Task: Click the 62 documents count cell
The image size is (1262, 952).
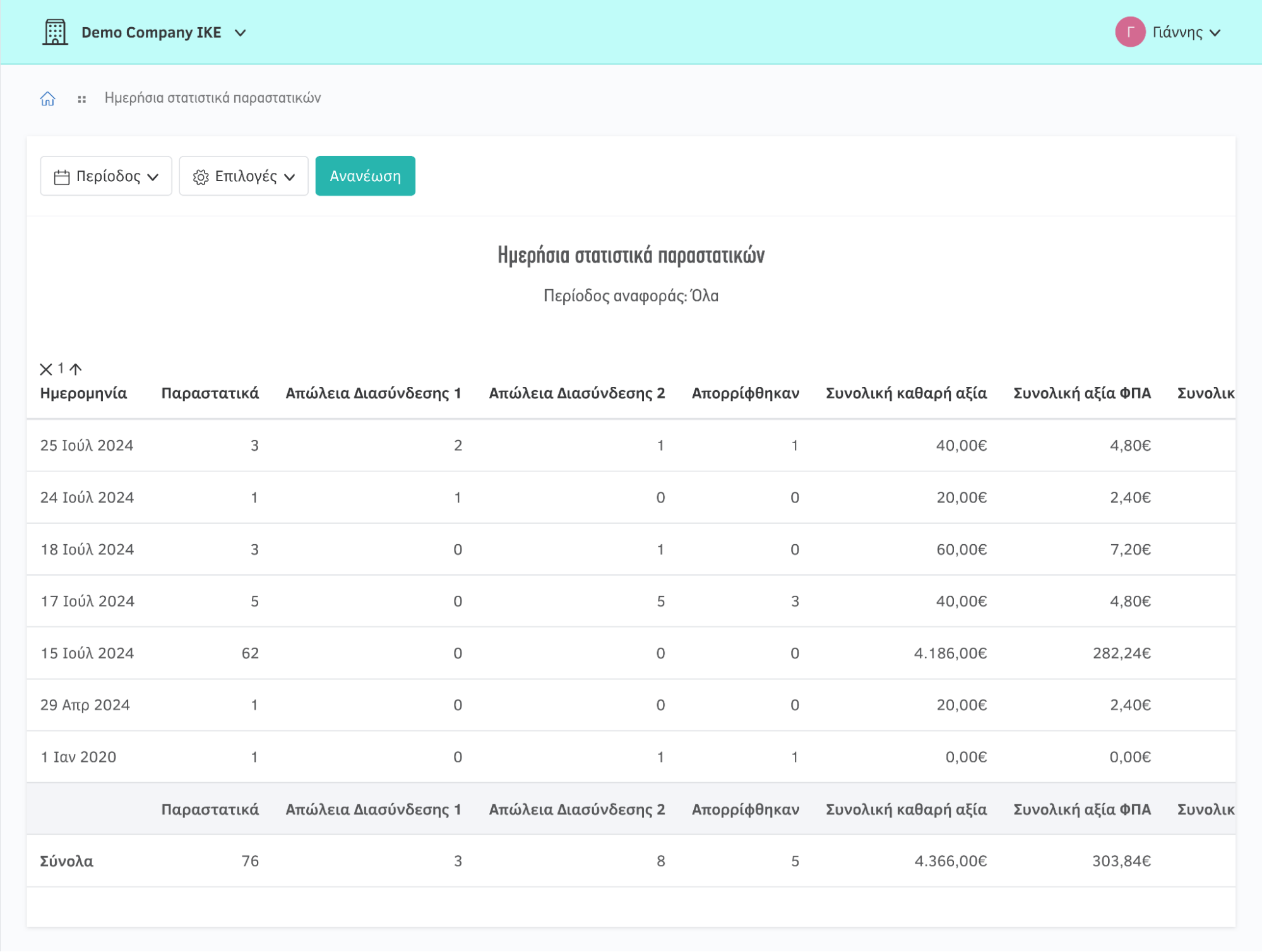Action: tap(250, 653)
